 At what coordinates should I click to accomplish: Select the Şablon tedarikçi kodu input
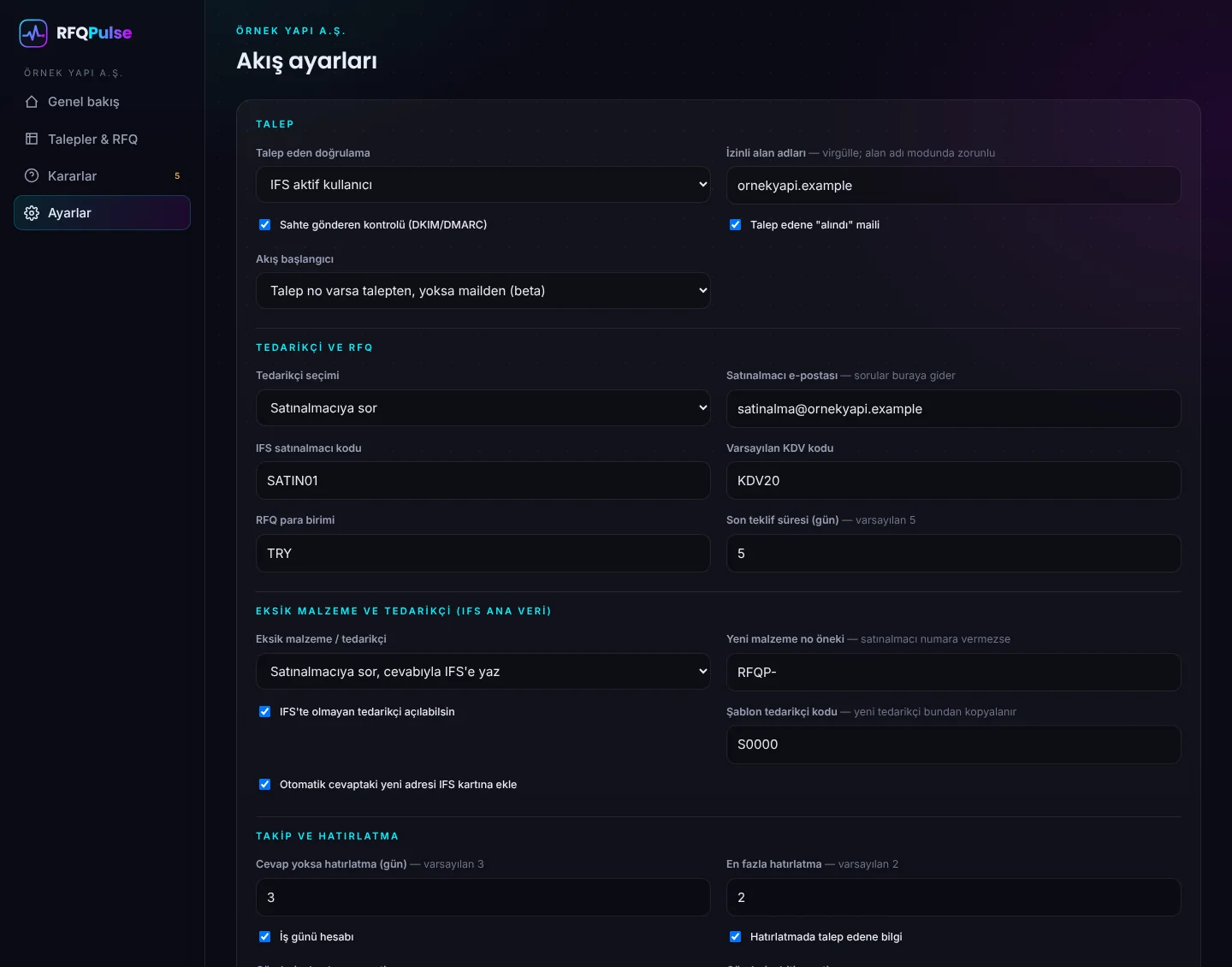pos(954,745)
